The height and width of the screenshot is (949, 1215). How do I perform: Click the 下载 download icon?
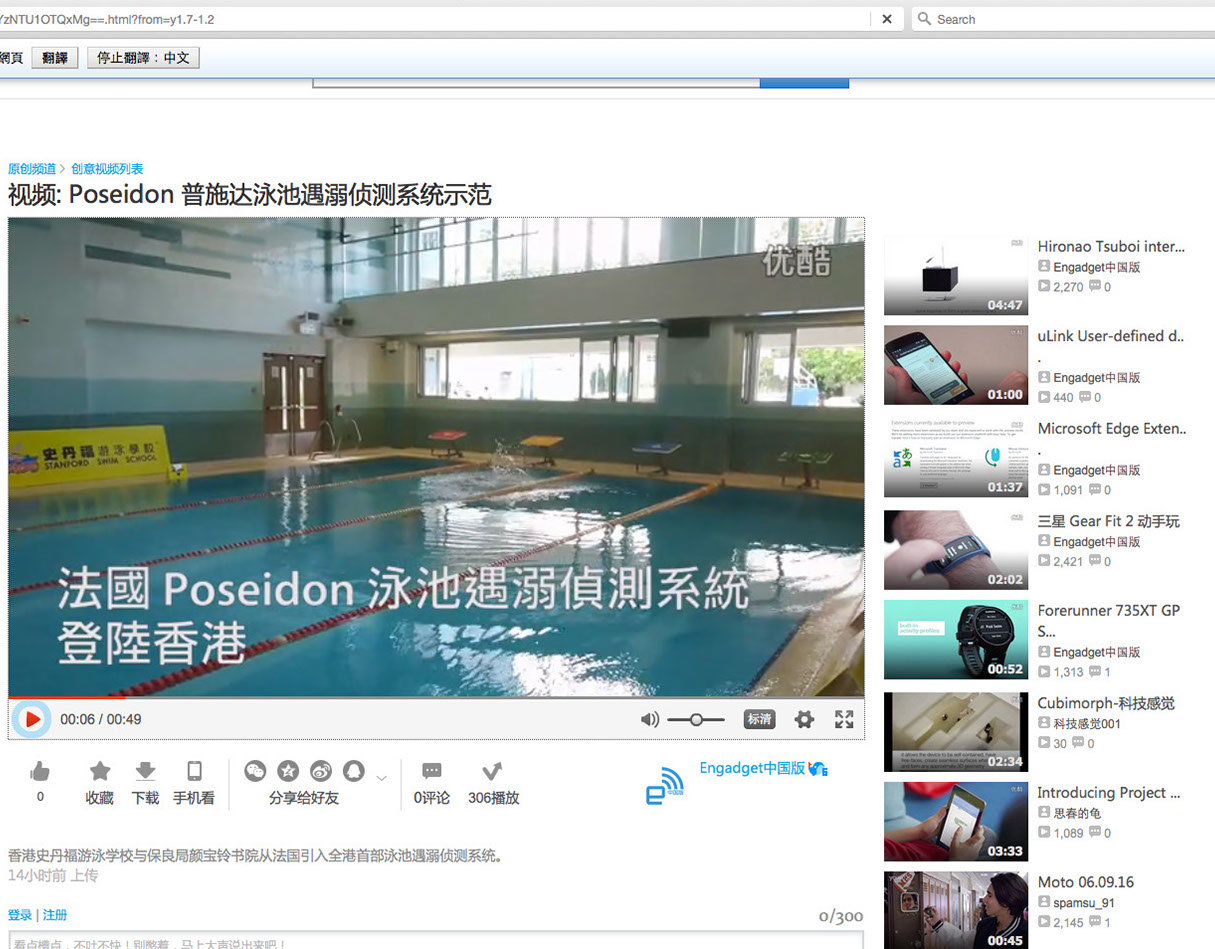[x=145, y=771]
